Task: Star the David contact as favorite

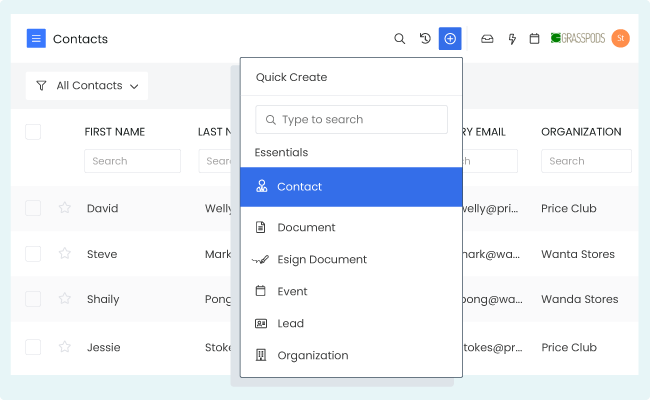Action: [65, 208]
